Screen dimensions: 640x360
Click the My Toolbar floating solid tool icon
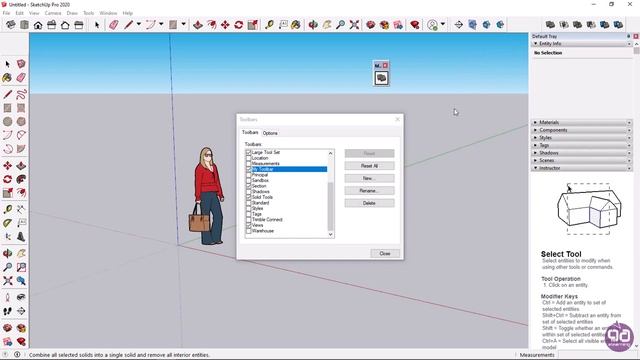382,78
